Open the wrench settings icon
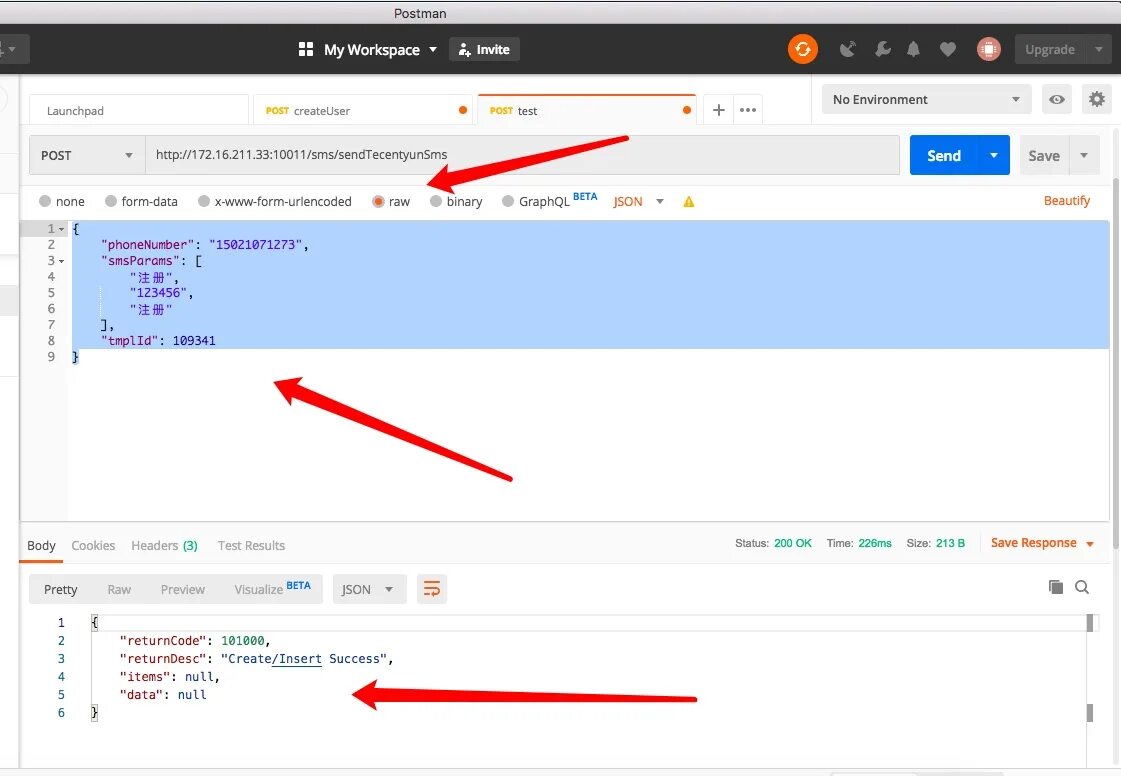This screenshot has height=776, width=1121. tap(882, 49)
